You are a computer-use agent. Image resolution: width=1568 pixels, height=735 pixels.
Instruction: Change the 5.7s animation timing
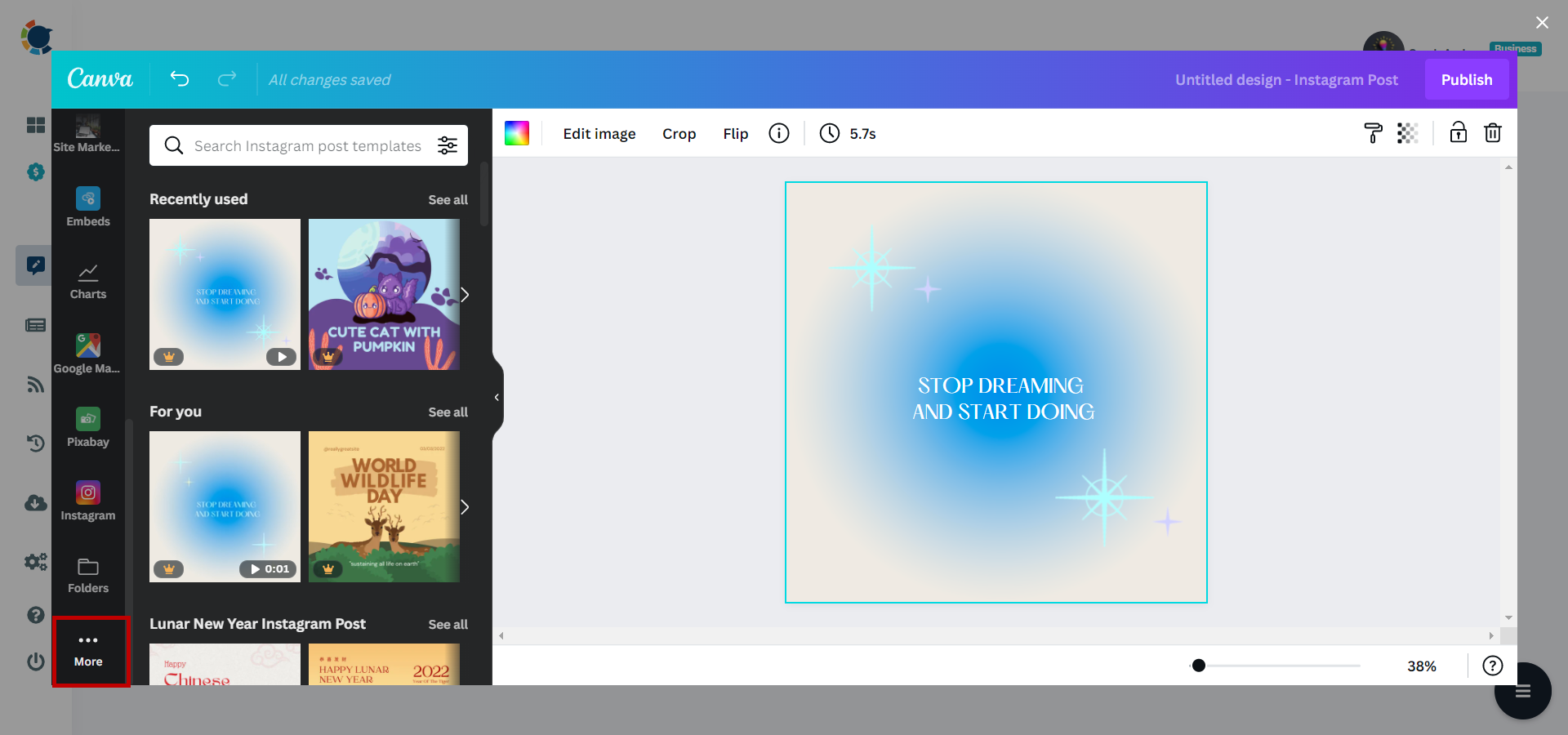point(848,133)
